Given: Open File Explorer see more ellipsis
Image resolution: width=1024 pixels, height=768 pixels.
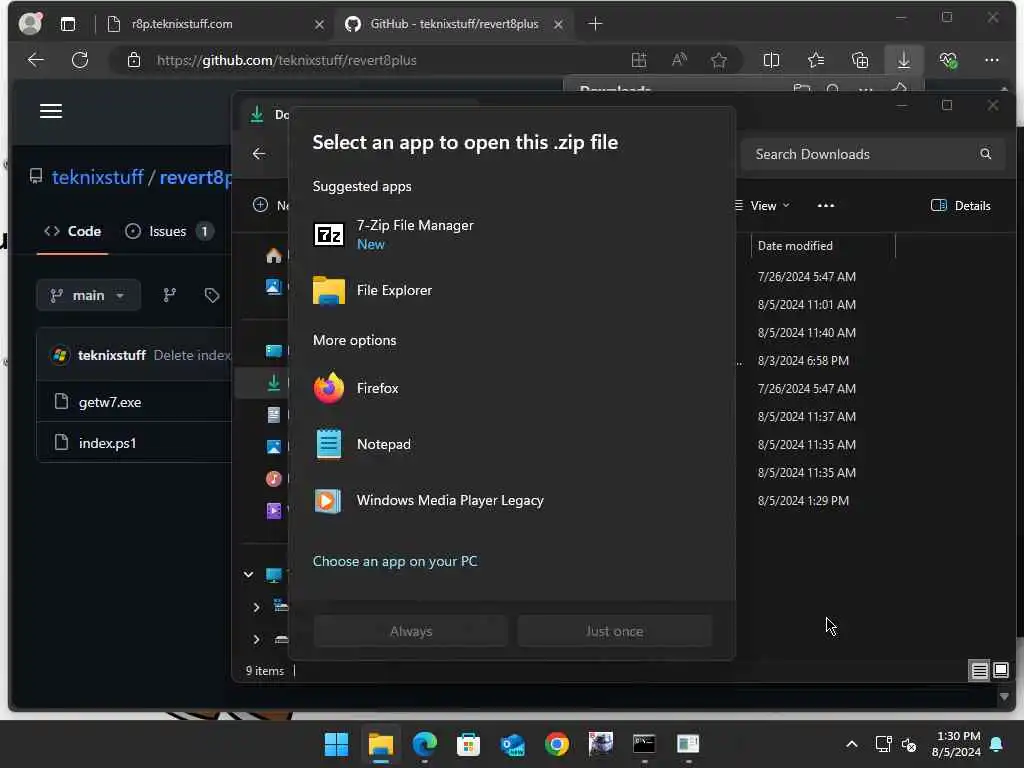Looking at the screenshot, I should [825, 206].
